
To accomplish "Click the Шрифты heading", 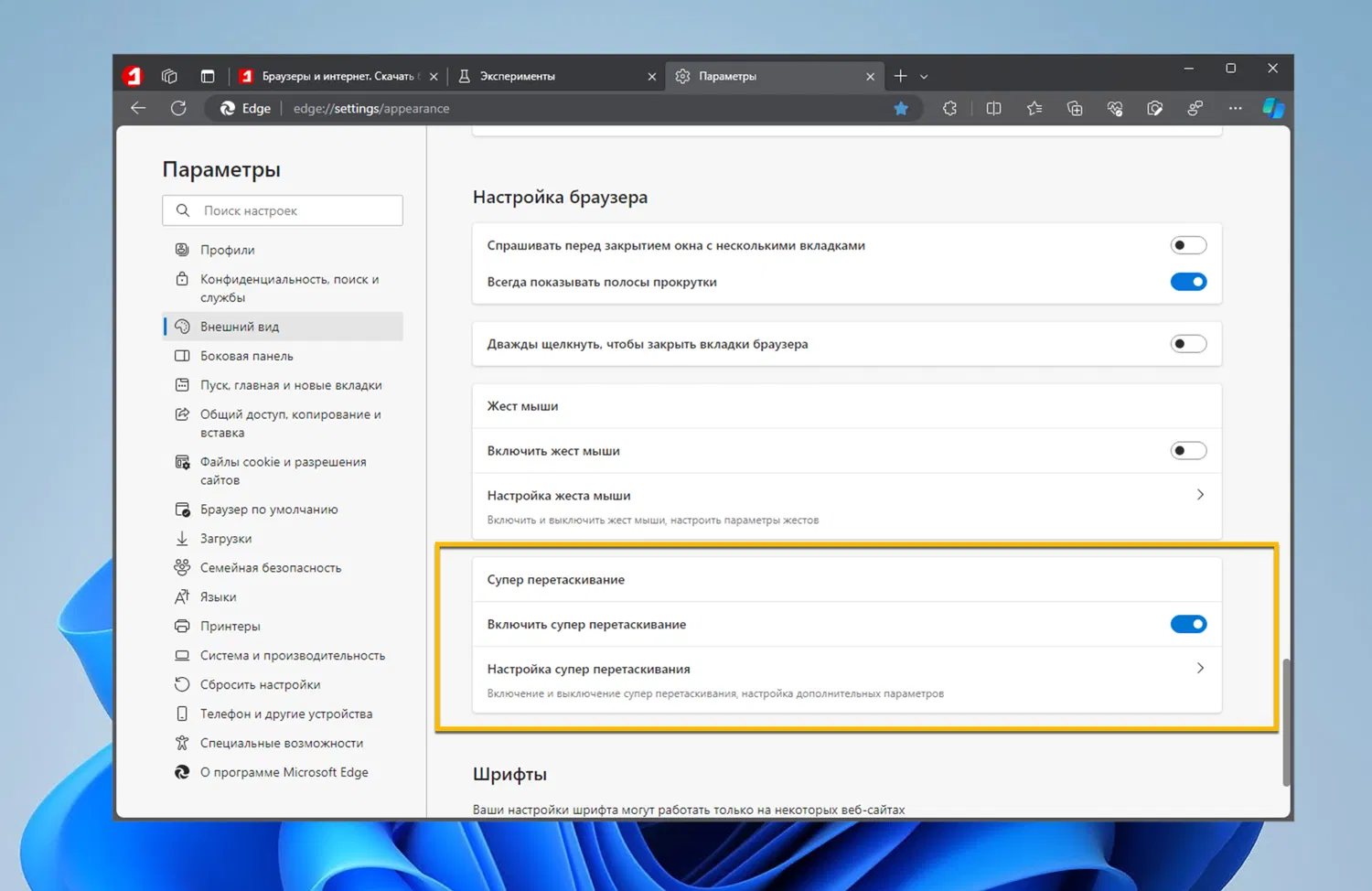I will (x=509, y=775).
